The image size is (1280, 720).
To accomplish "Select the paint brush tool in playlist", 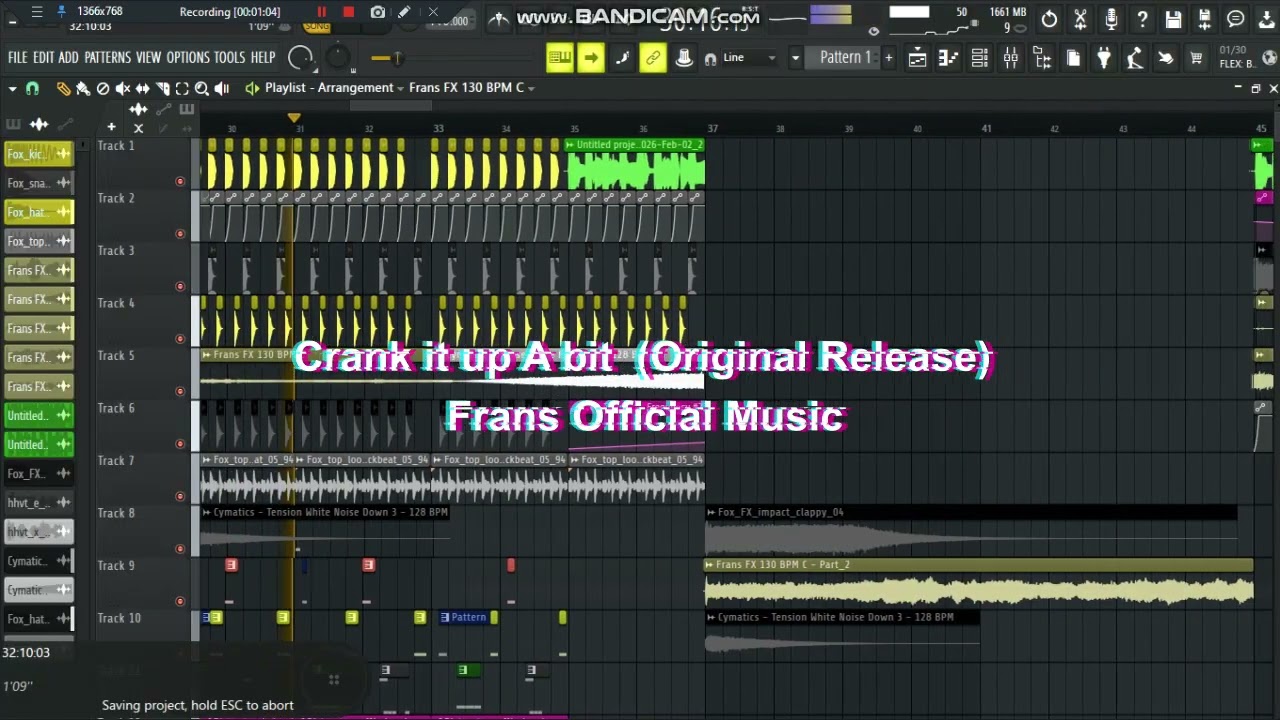I will coord(83,88).
